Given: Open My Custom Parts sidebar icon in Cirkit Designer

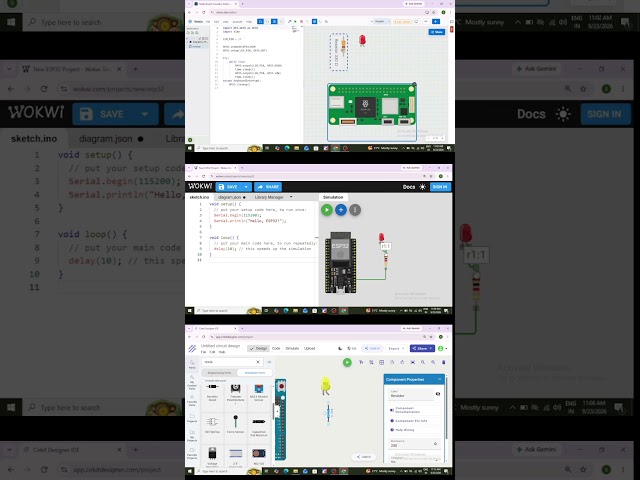Looking at the screenshot, I should click(192, 382).
